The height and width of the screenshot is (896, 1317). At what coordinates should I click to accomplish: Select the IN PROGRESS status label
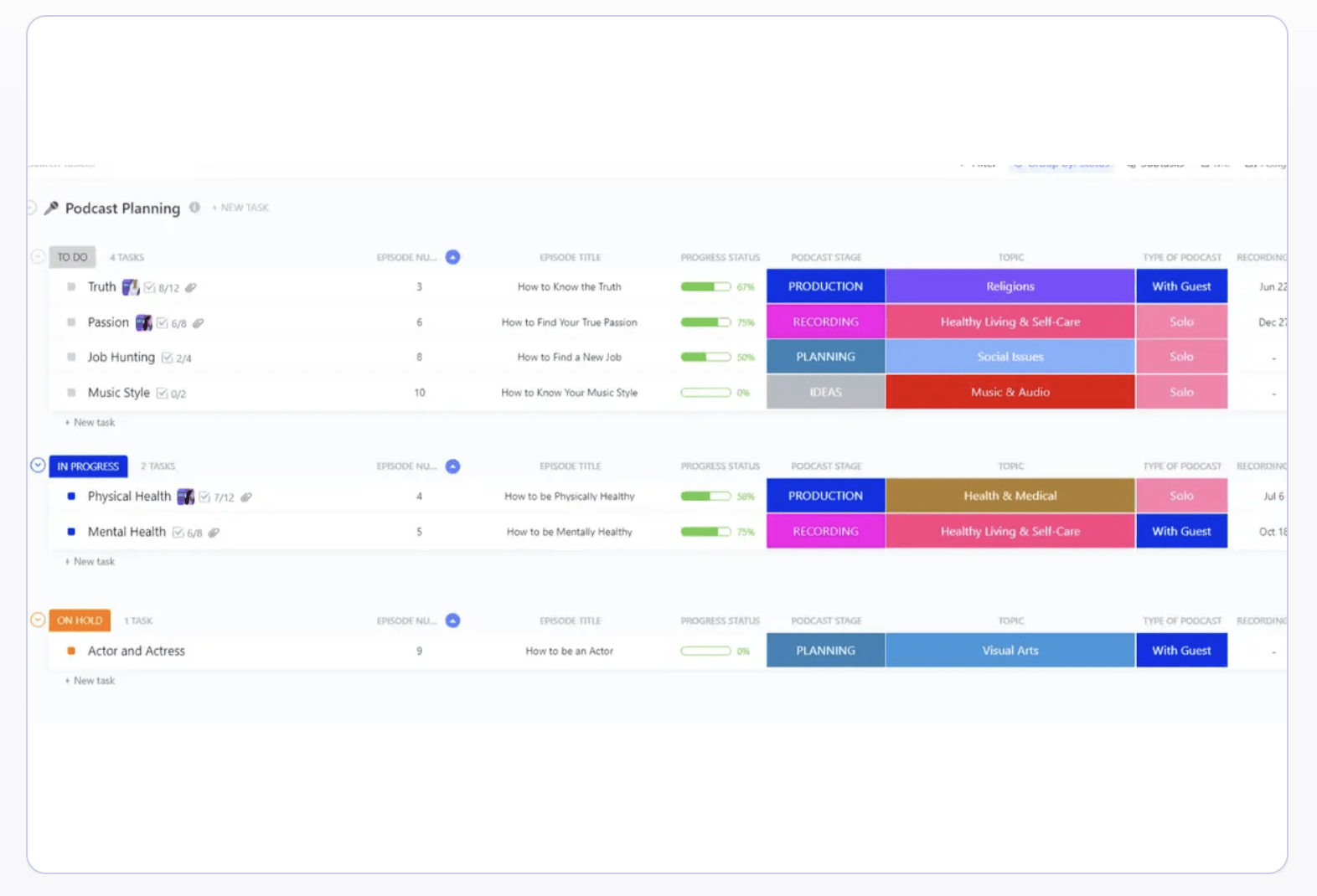(88, 466)
